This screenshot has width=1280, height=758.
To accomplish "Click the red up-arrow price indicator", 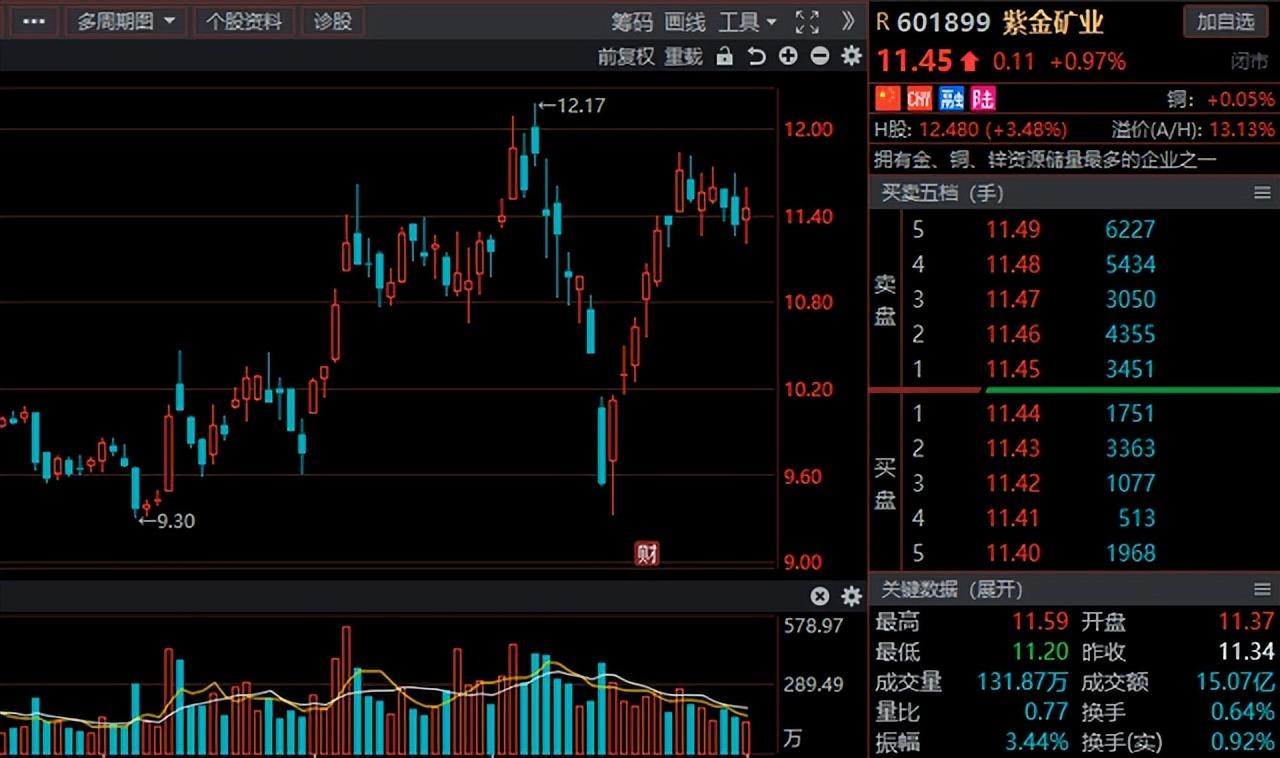I will coord(969,62).
